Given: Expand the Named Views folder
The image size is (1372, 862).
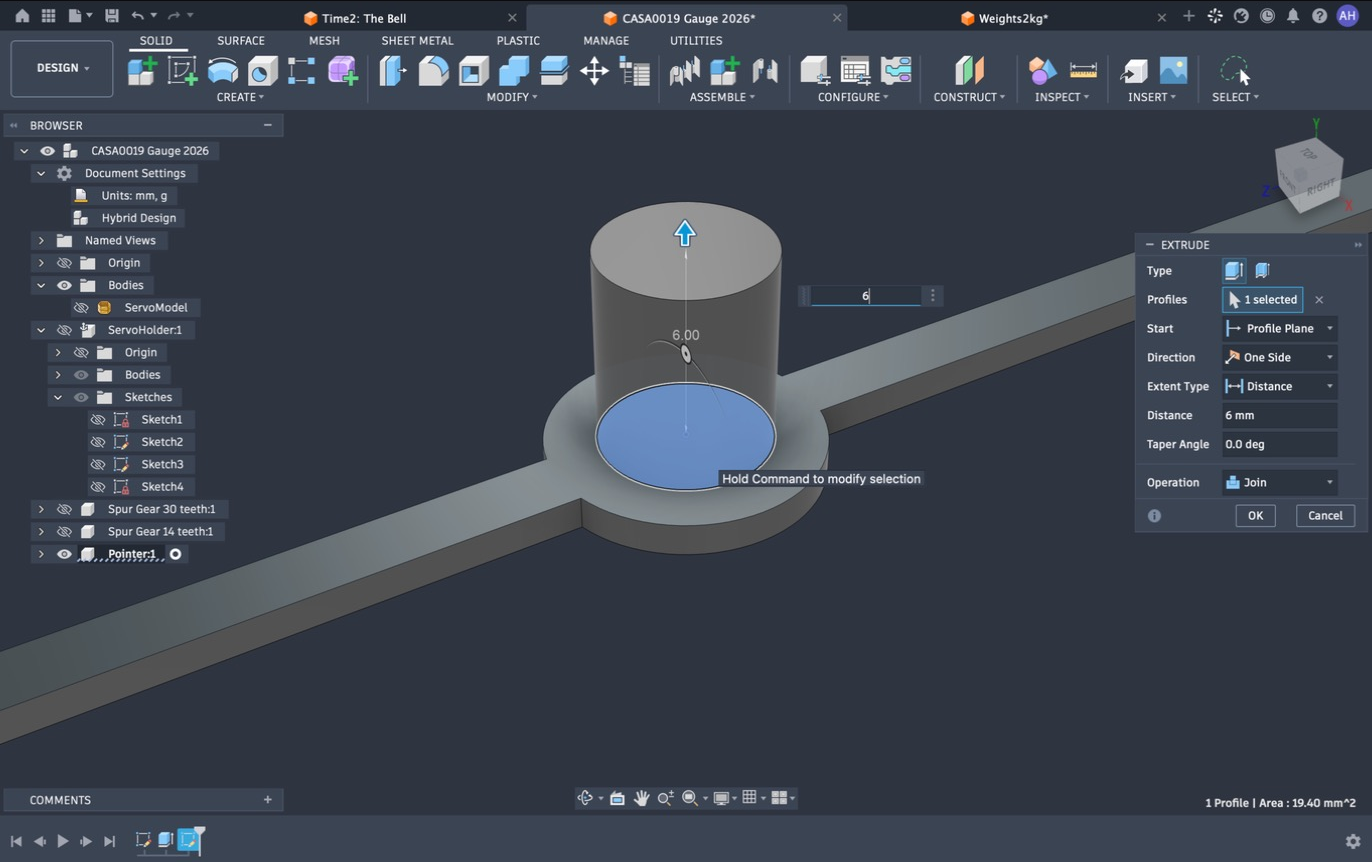Looking at the screenshot, I should (x=41, y=240).
